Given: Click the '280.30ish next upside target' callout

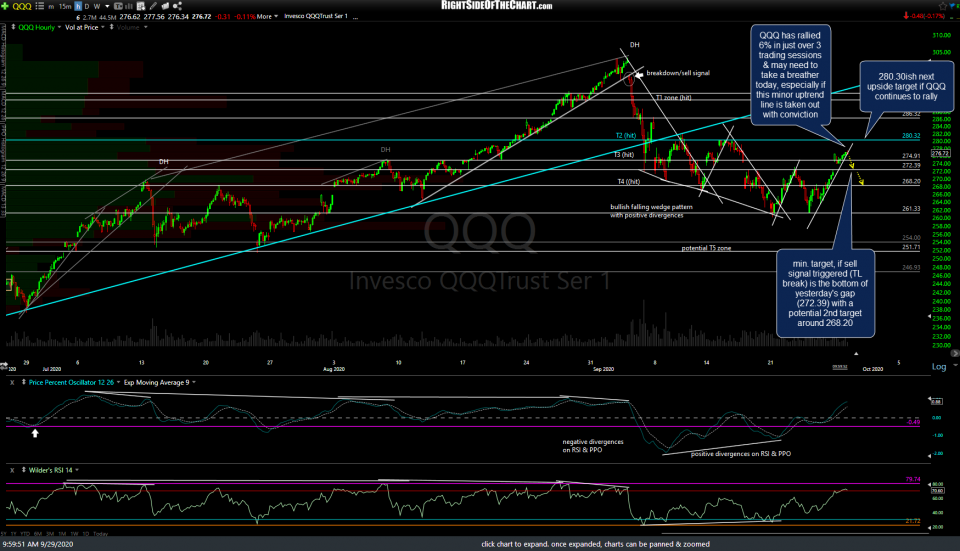Looking at the screenshot, I should [x=906, y=86].
